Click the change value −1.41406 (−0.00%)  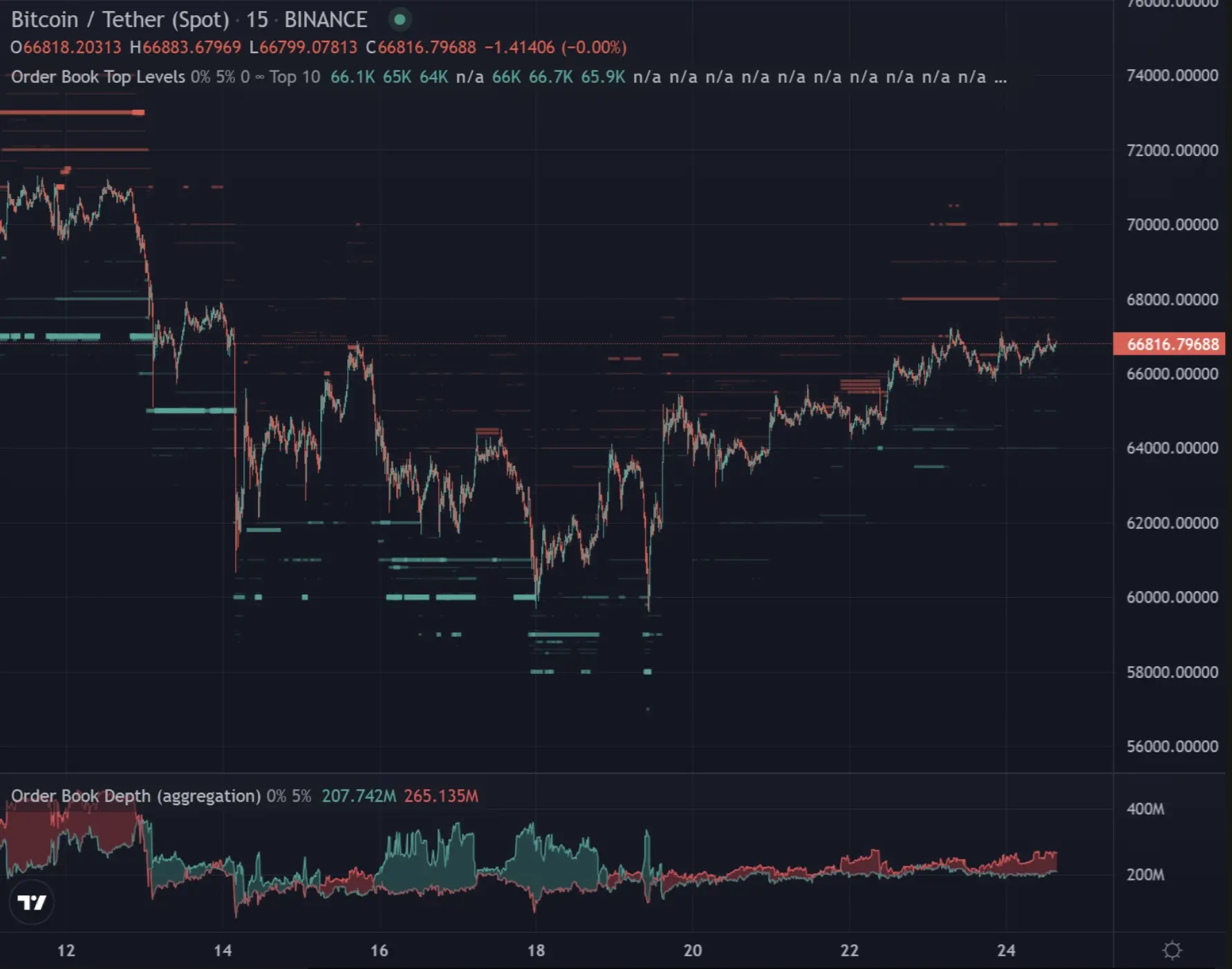point(555,47)
